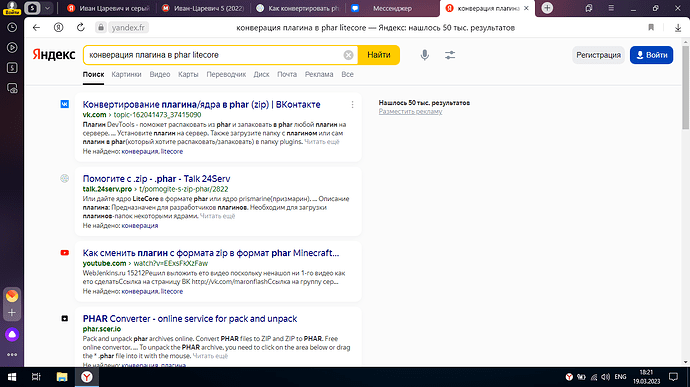Open browser history in sidebar
The image size is (690, 387).
pos(12,27)
